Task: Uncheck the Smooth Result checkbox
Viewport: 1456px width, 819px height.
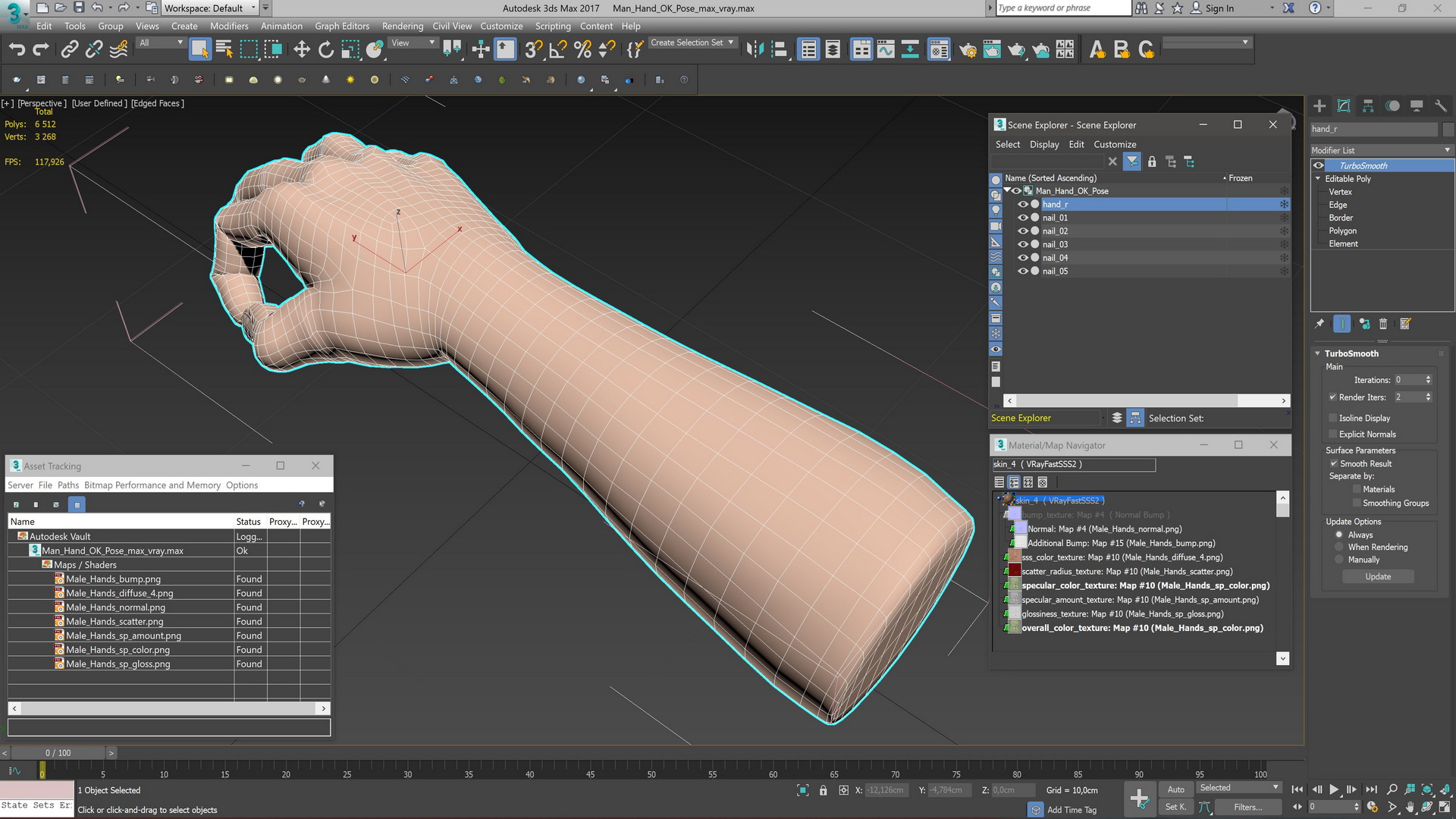Action: 1332,463
